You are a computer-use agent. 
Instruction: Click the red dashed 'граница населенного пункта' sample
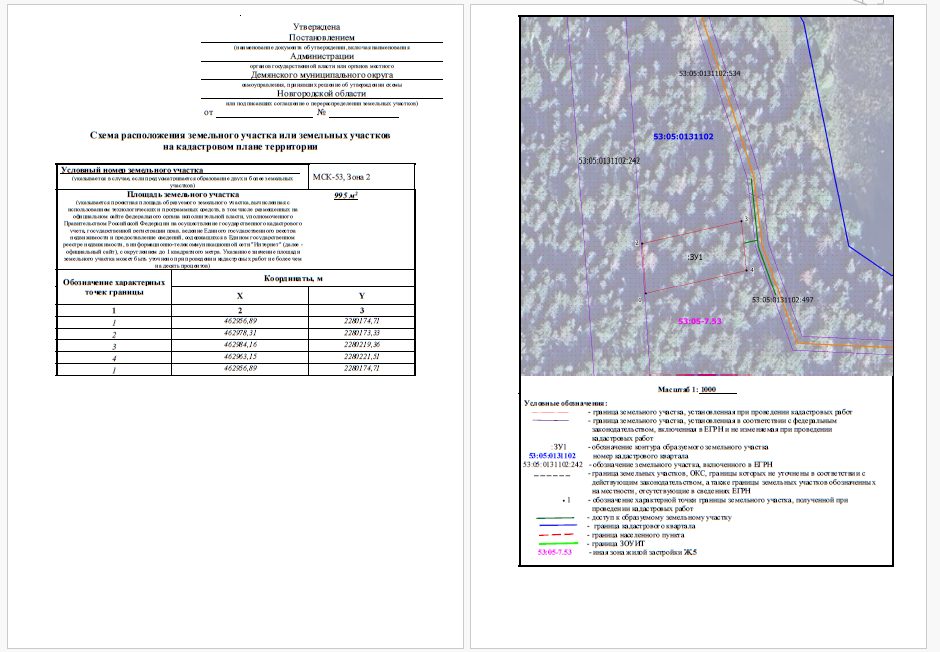pos(555,535)
